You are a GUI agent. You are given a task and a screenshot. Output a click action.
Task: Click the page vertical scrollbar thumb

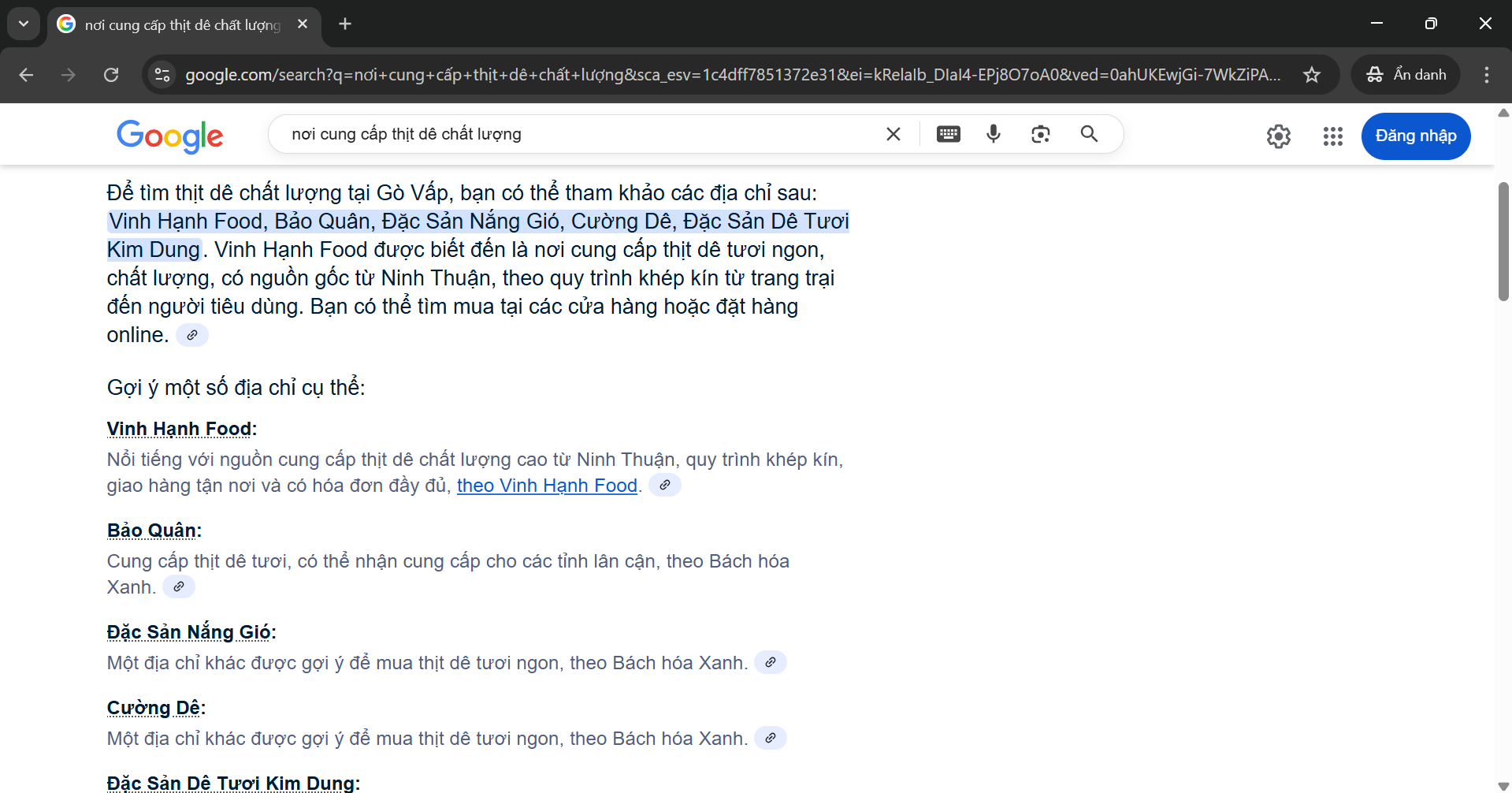pos(1503,241)
